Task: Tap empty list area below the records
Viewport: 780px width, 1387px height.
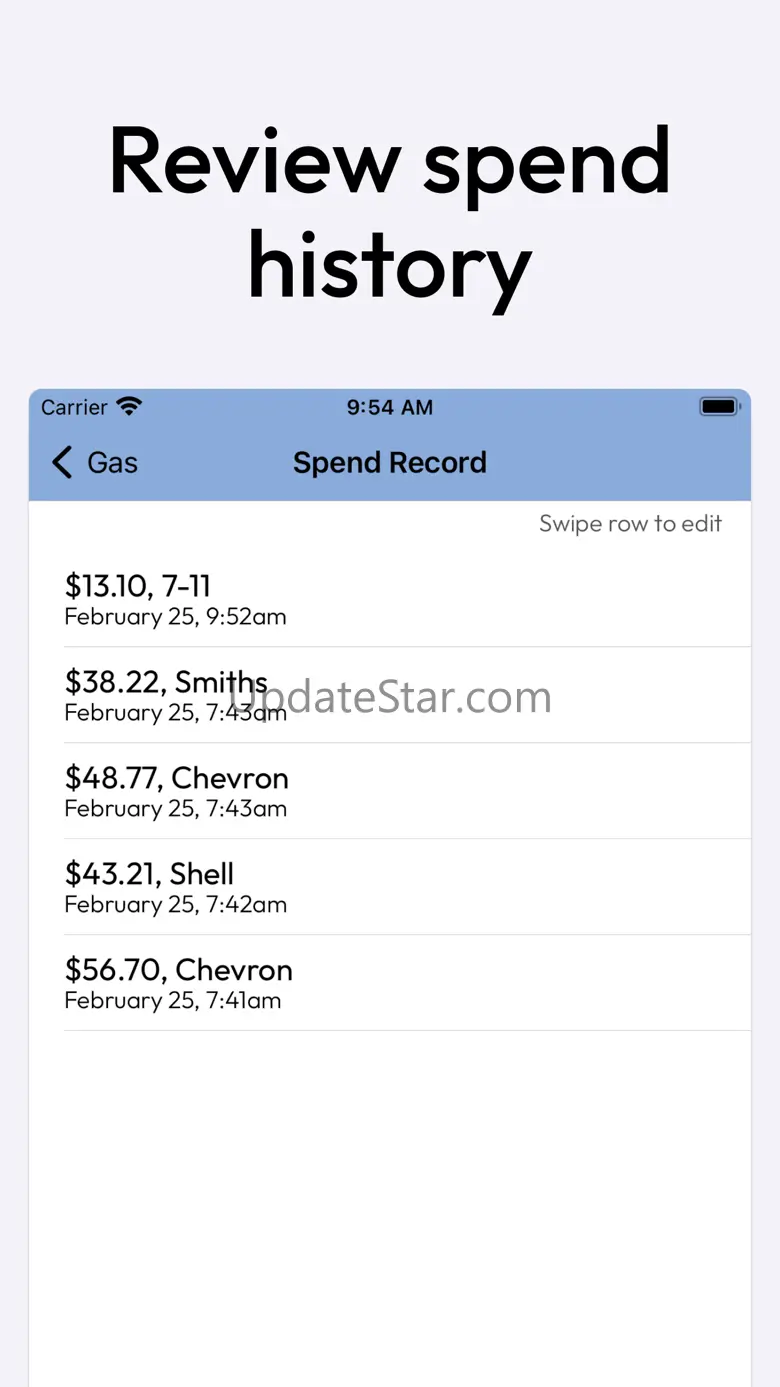Action: pos(389,1200)
